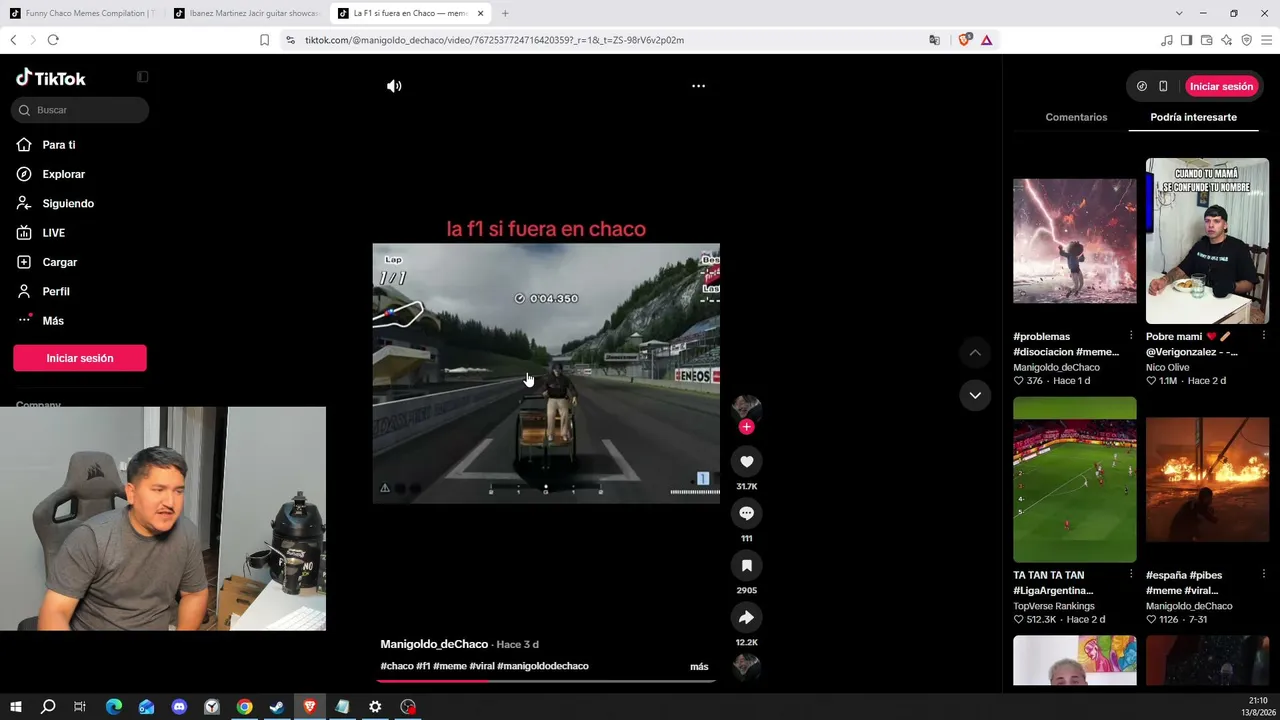The width and height of the screenshot is (1280, 720).
Task: Open the Brave Wallet icon
Action: point(1207,40)
